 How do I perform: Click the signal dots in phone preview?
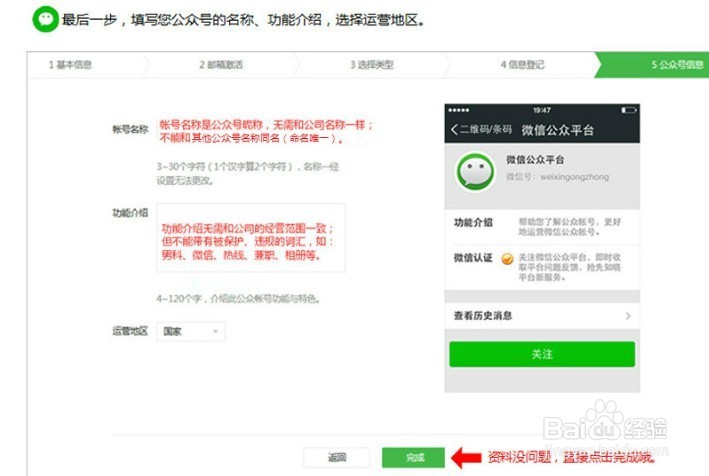458,110
